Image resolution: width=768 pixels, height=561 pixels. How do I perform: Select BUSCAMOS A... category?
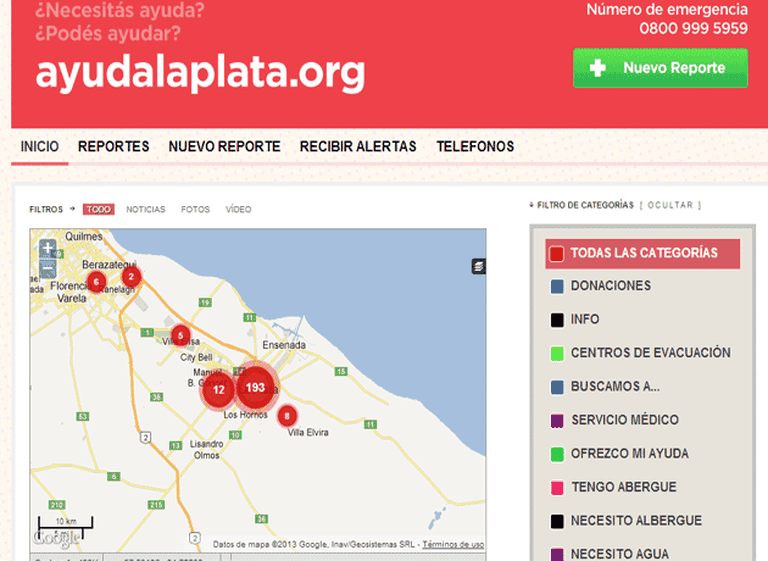(605, 387)
